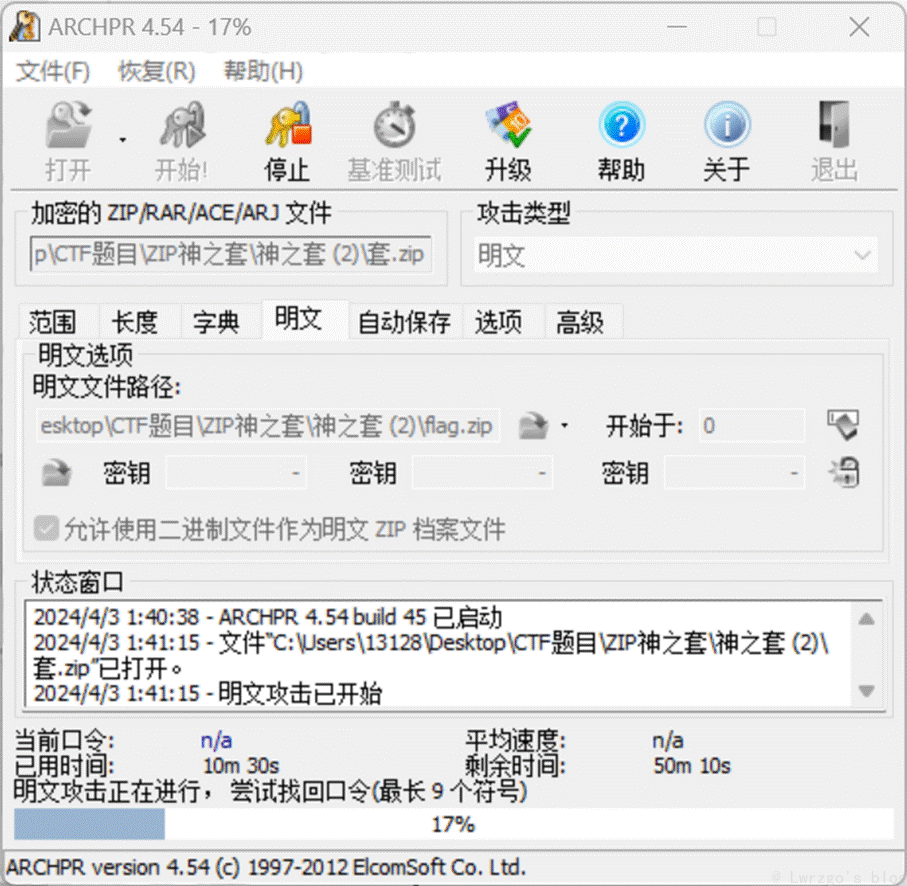Switch to the 自动保存 tab
907x886 pixels.
tap(404, 322)
